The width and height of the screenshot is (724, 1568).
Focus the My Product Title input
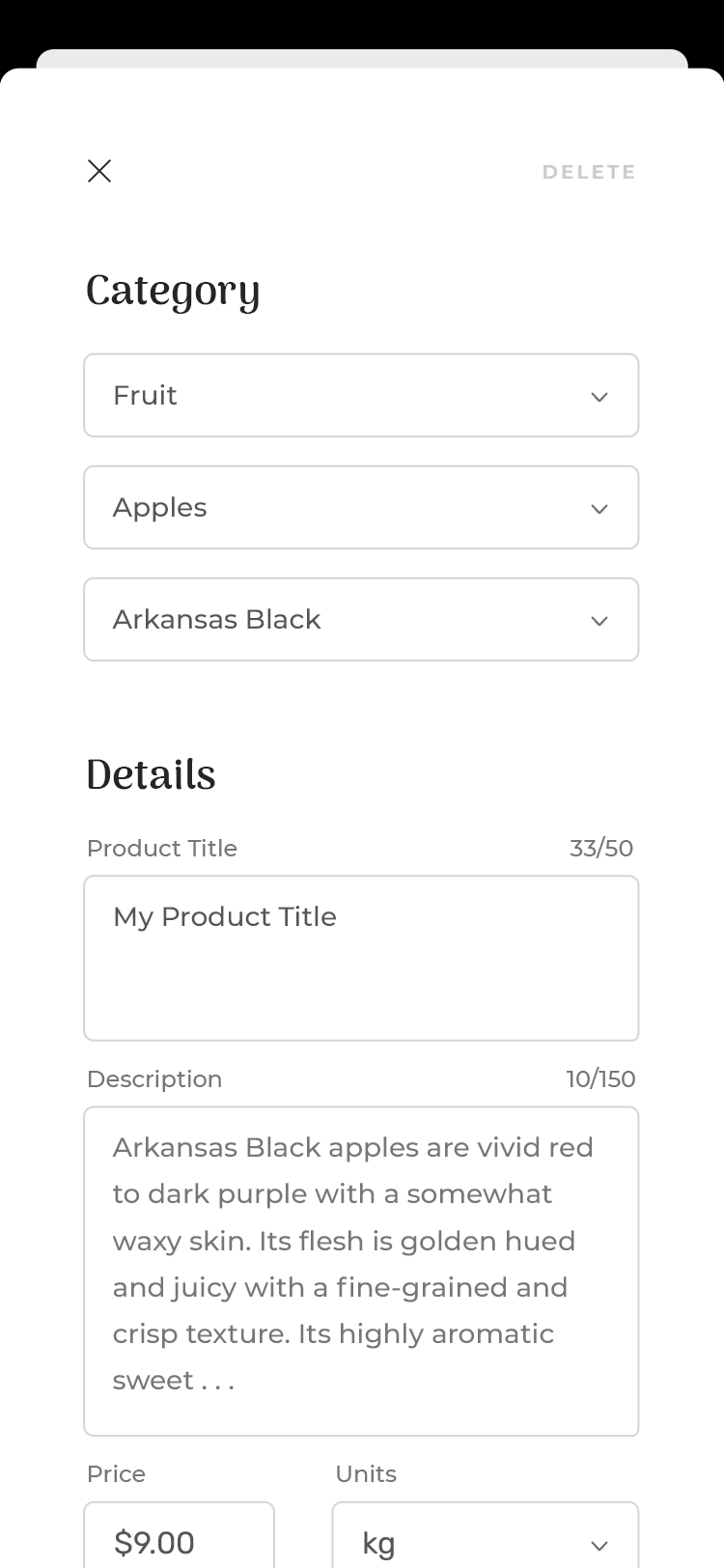tap(361, 958)
